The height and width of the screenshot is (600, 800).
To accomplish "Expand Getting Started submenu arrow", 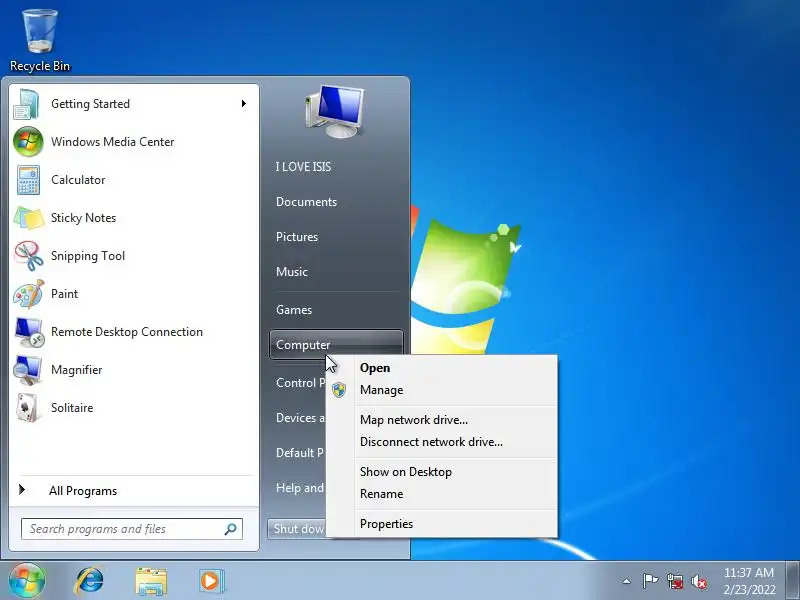I will (x=244, y=104).
